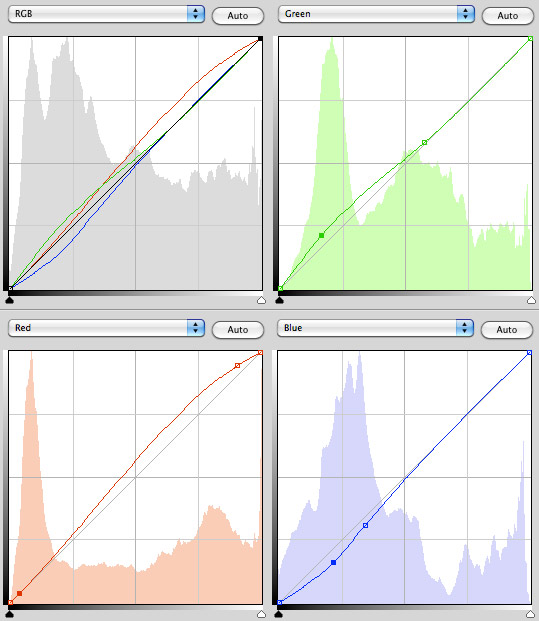The image size is (539, 621).
Task: Open the Green channel dropdown
Action: [376, 14]
